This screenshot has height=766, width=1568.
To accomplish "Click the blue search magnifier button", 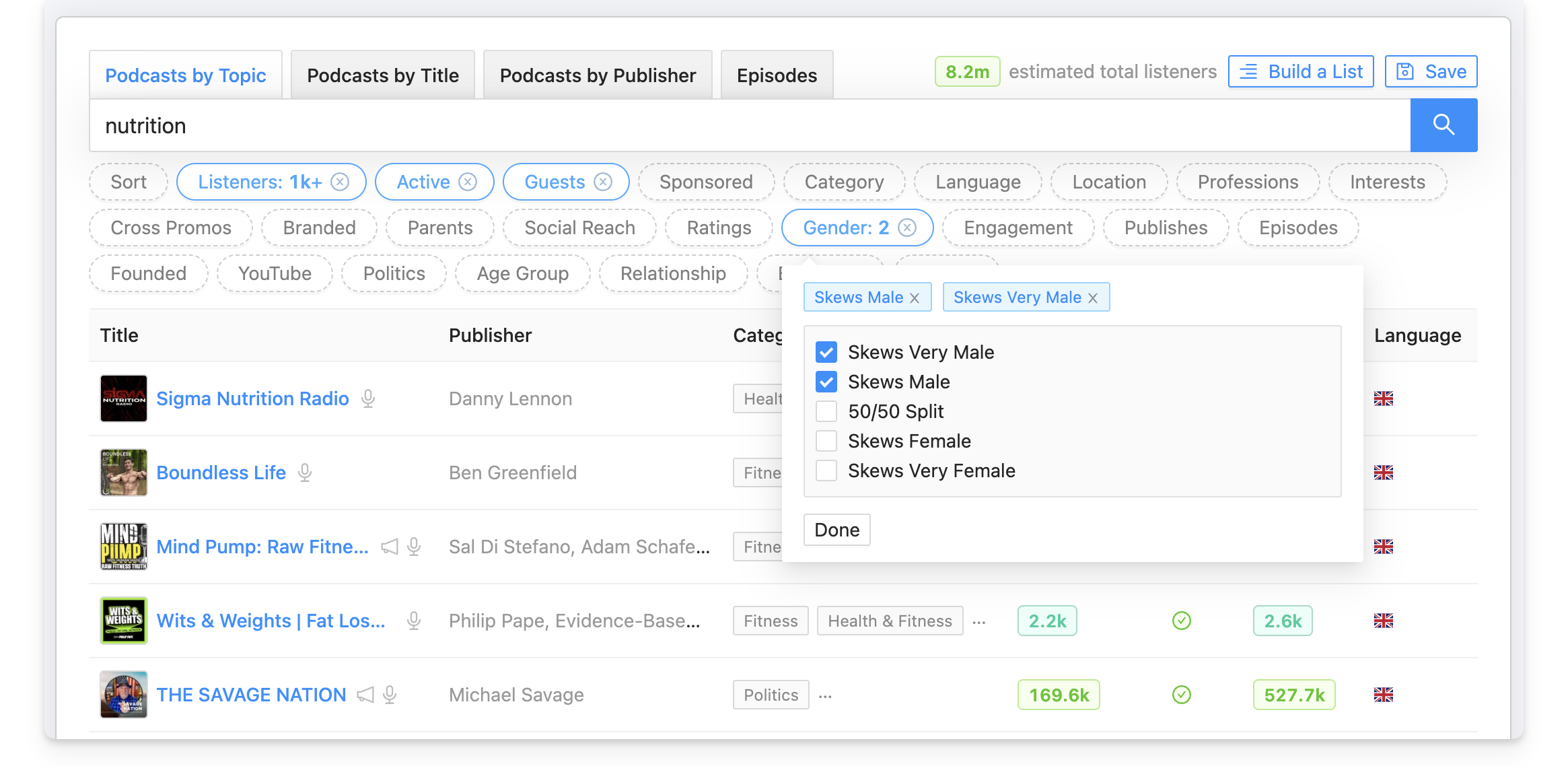I will coord(1444,125).
